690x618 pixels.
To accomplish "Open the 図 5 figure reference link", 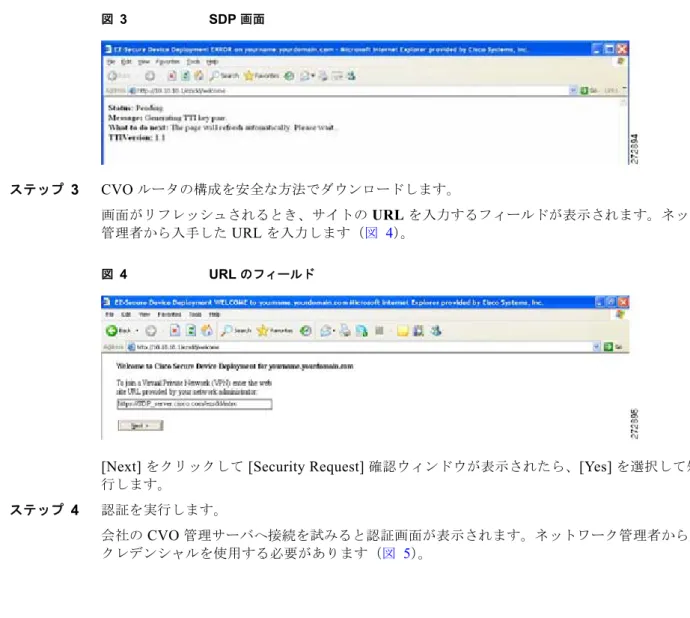I will click(x=396, y=553).
